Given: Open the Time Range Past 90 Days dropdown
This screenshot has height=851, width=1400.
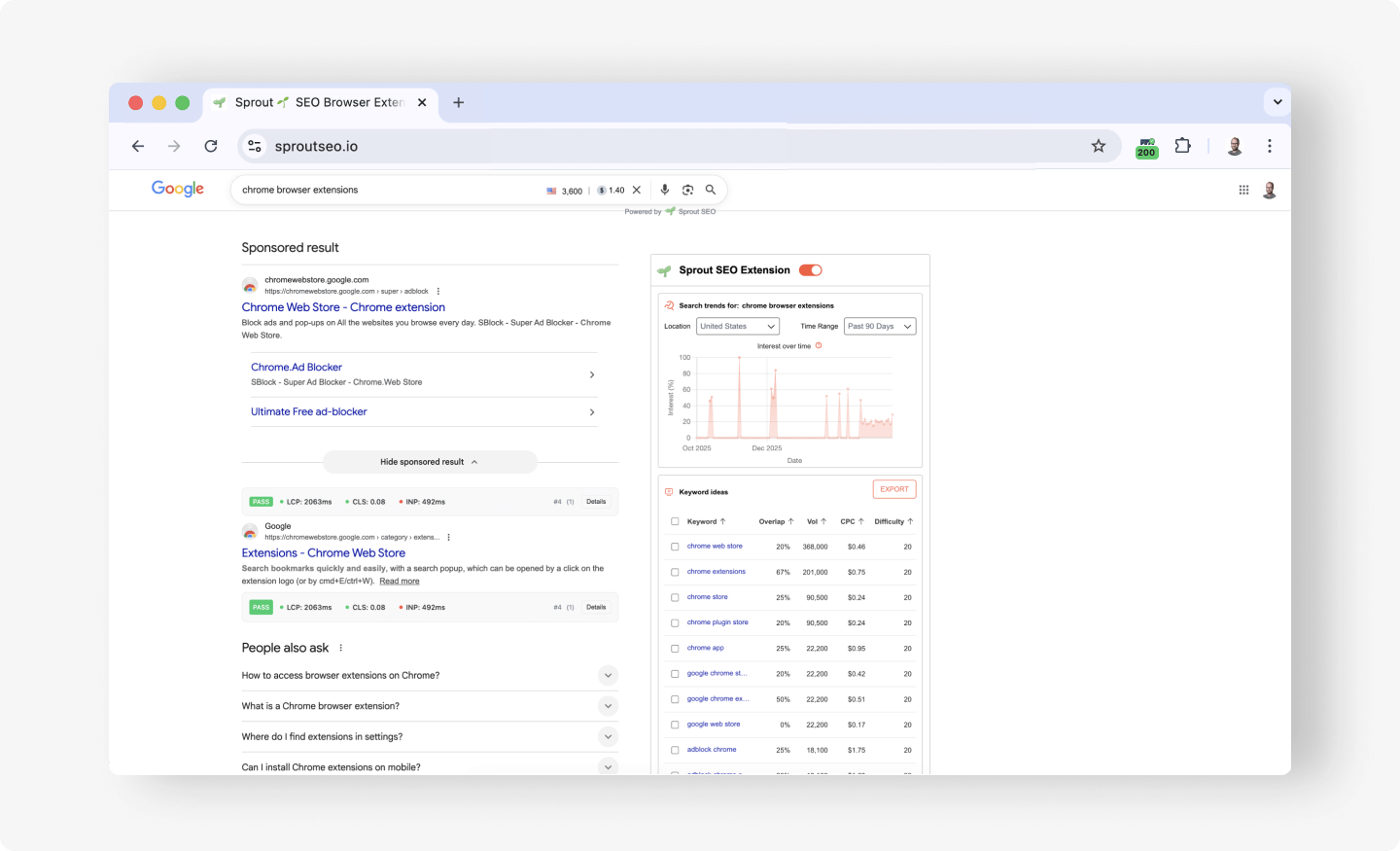Looking at the screenshot, I should click(x=880, y=327).
